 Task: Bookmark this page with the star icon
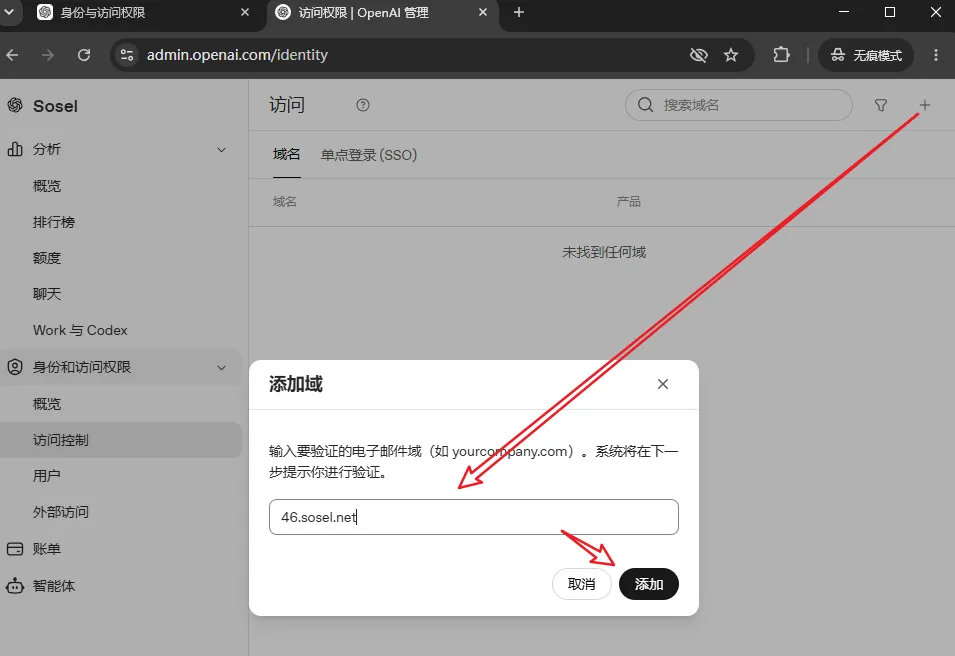coord(731,55)
